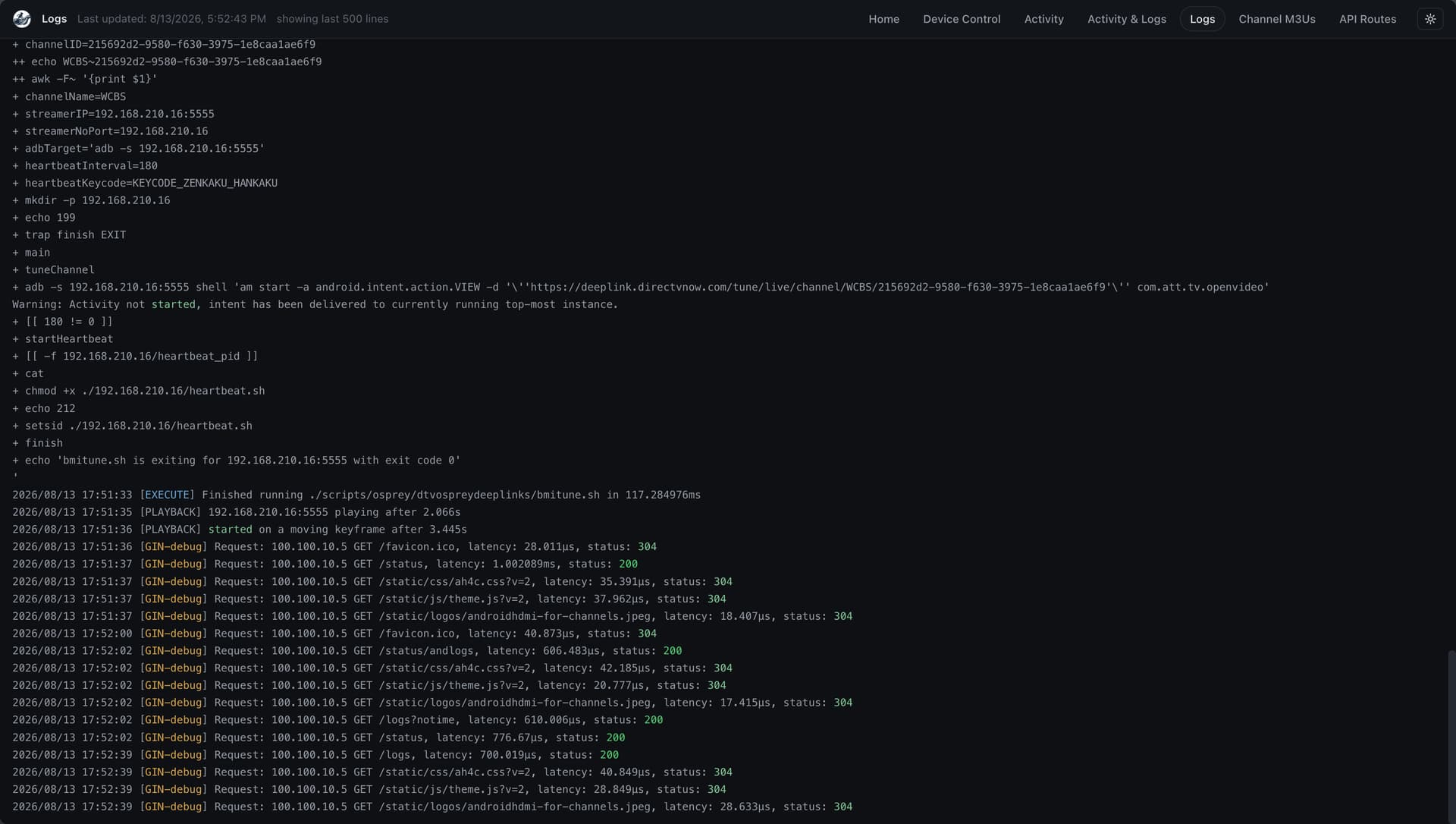Click the 17:52:00 GET /favicon.ico log line
Viewport: 1456px width, 824px height.
pyautogui.click(x=334, y=634)
